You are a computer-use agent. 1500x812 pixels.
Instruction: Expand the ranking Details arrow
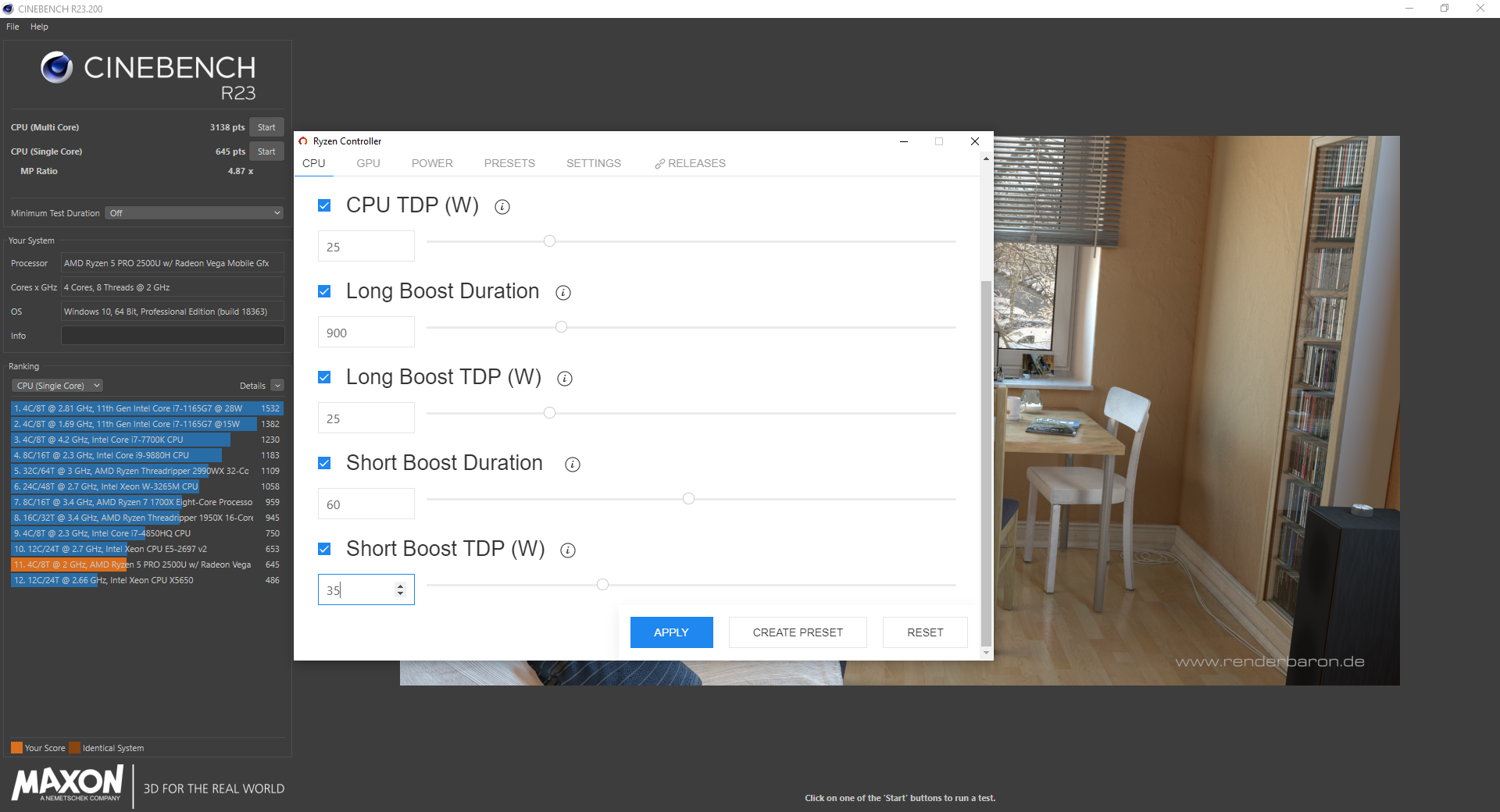click(277, 386)
